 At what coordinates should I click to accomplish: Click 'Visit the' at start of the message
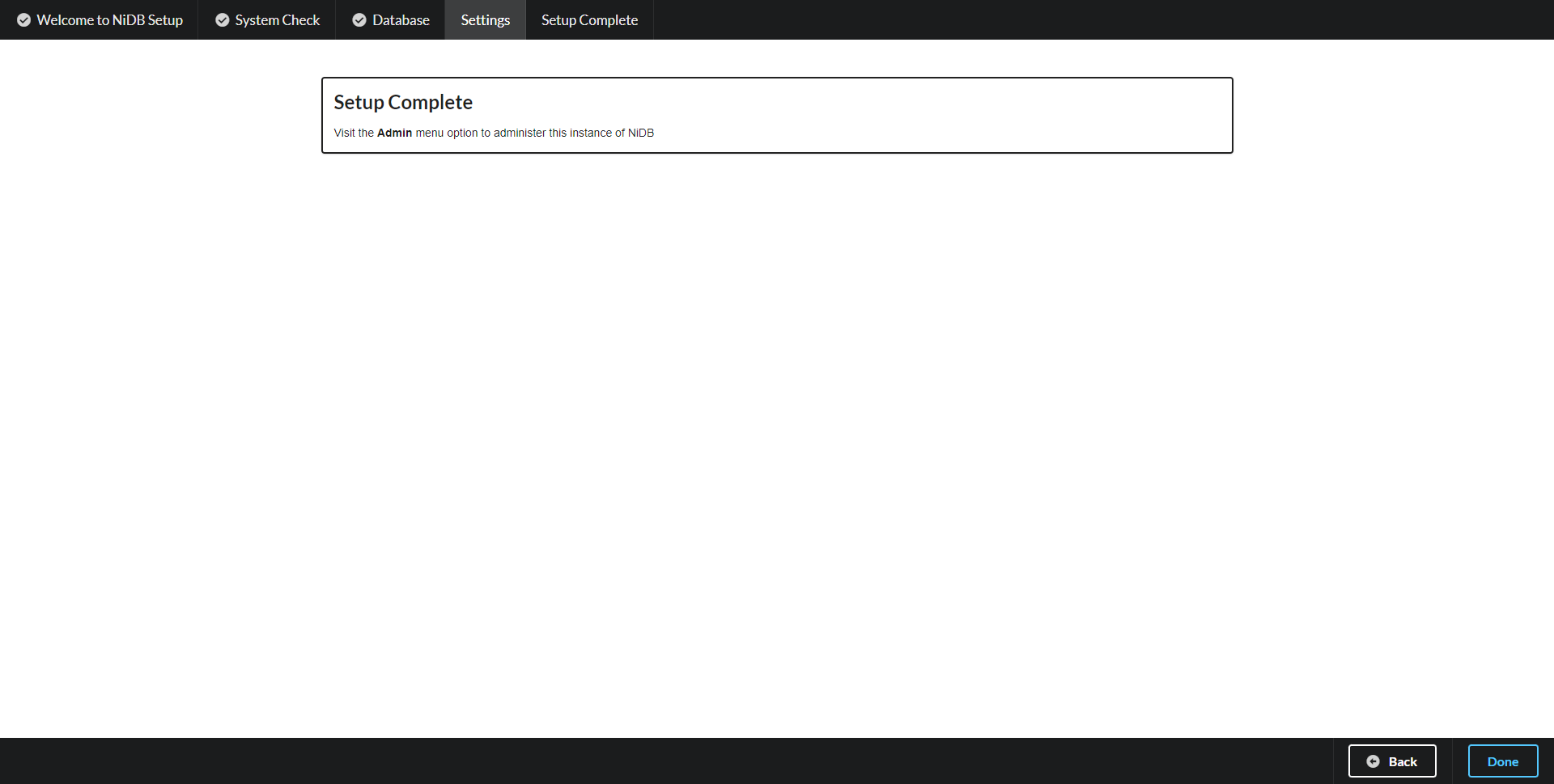point(354,133)
